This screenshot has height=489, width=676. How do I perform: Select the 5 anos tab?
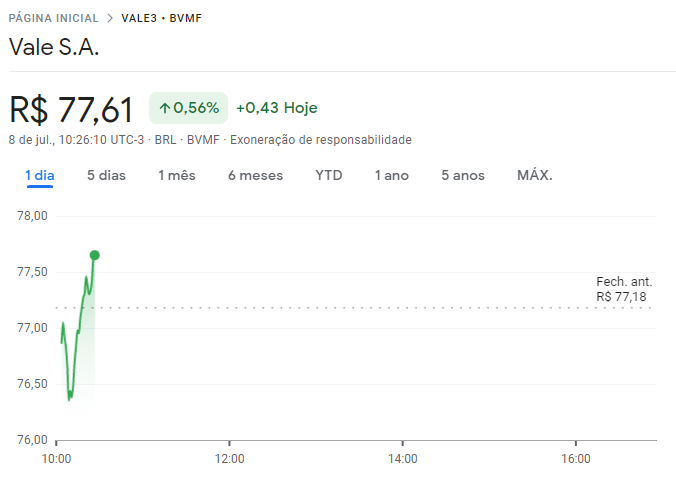[463, 175]
